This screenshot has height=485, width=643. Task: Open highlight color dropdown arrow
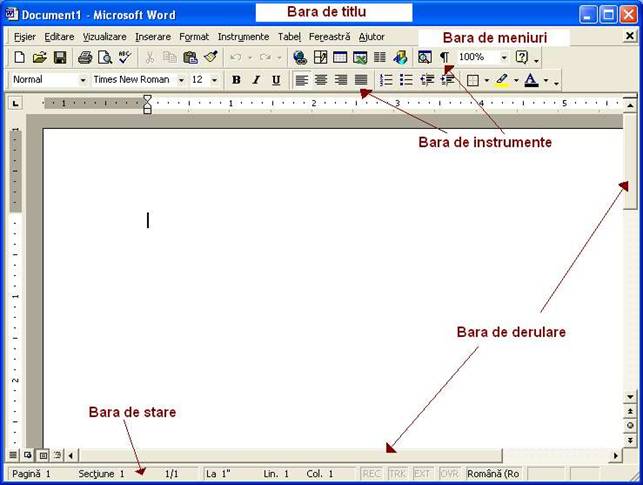click(x=516, y=80)
